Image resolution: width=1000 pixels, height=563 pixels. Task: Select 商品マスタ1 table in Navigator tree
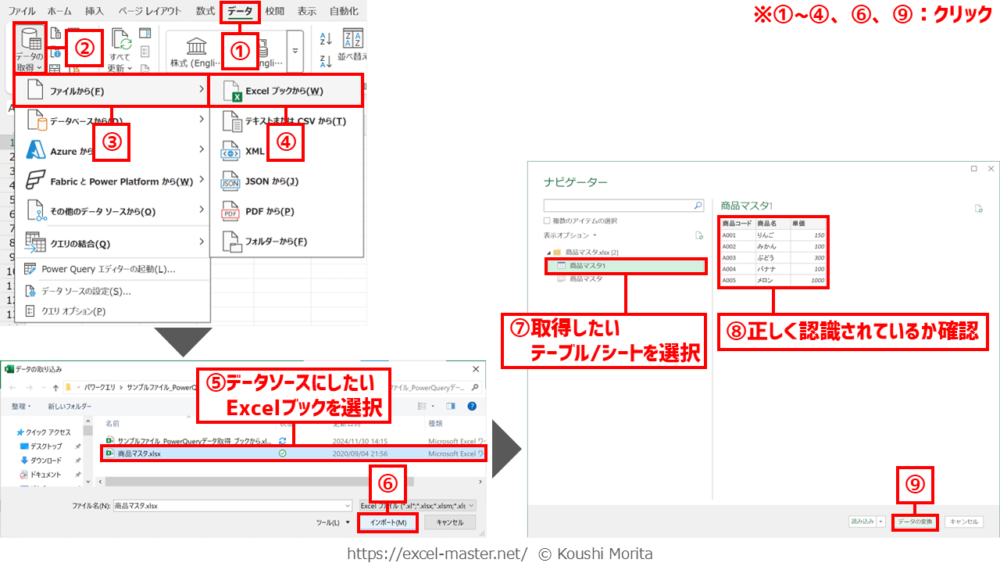pyautogui.click(x=590, y=266)
